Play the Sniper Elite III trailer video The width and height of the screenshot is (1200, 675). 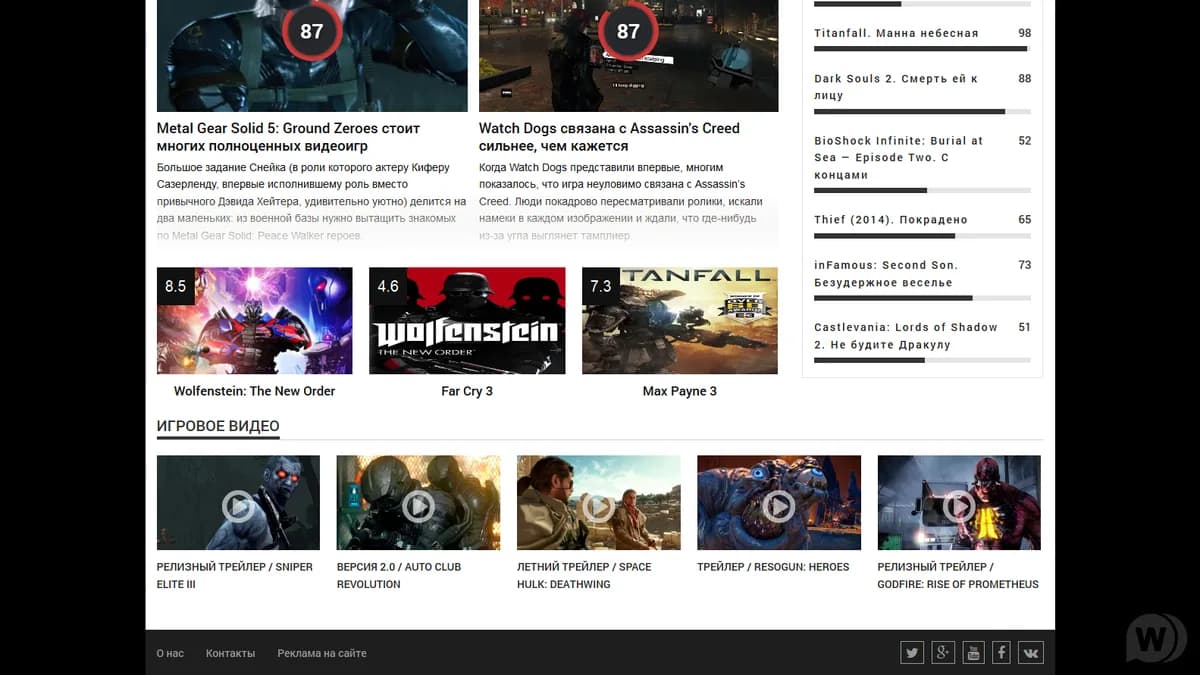click(x=238, y=507)
